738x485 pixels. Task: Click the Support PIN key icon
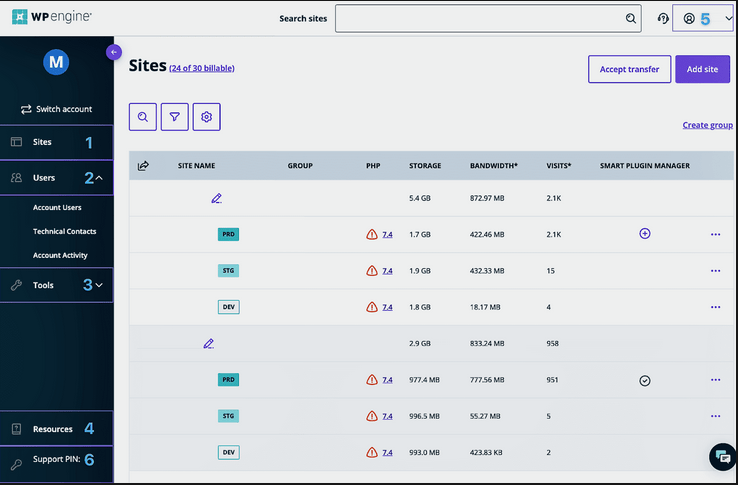pos(16,465)
